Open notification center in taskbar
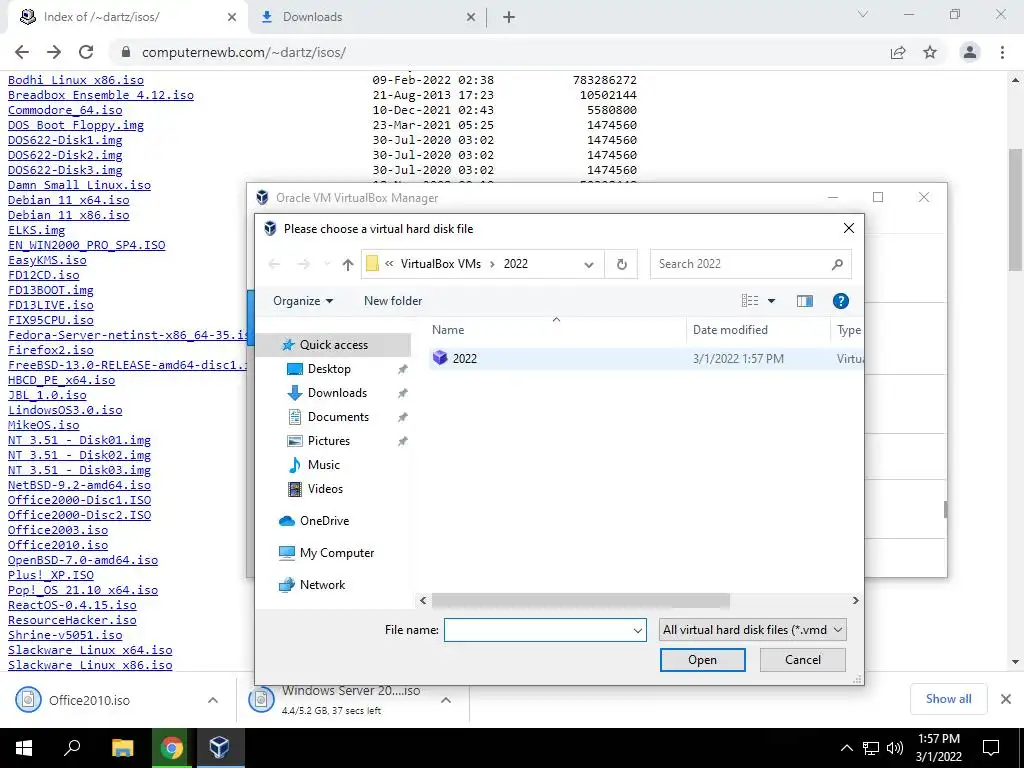The image size is (1024, 768). (x=991, y=748)
